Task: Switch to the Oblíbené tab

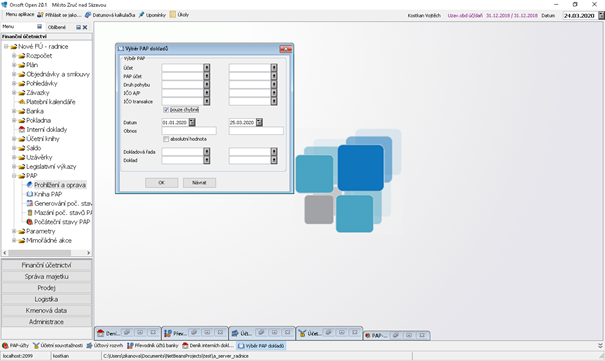Action: coord(57,27)
